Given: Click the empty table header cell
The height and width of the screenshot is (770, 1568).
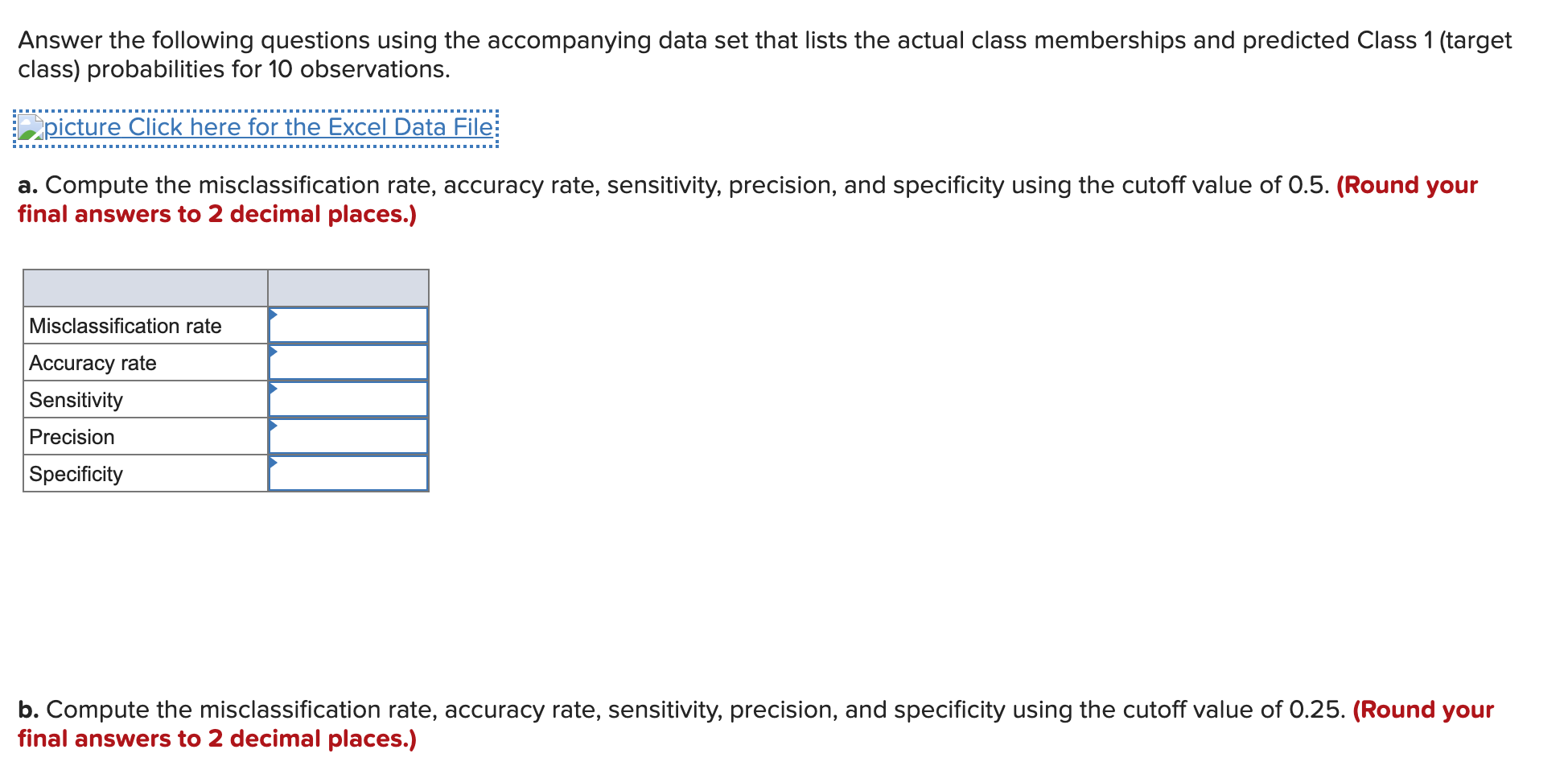Looking at the screenshot, I should [x=145, y=286].
